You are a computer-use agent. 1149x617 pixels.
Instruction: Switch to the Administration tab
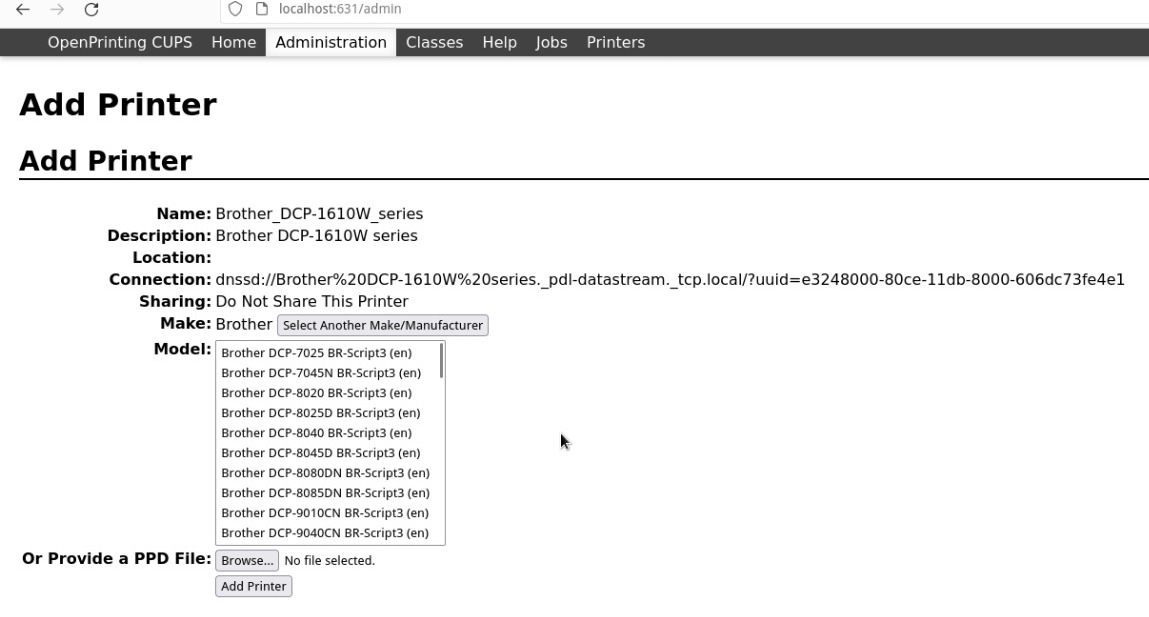[331, 43]
